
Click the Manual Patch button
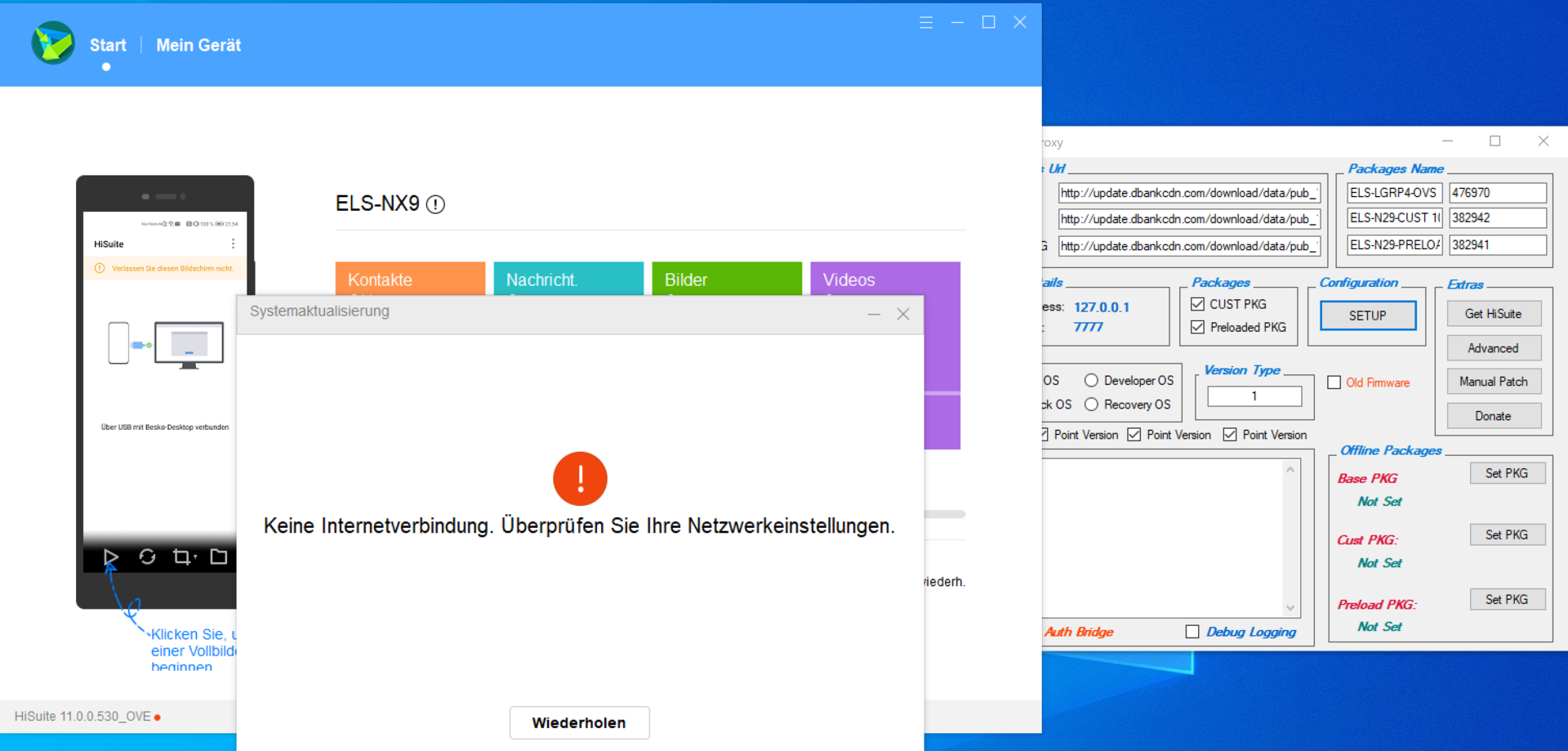point(1494,382)
